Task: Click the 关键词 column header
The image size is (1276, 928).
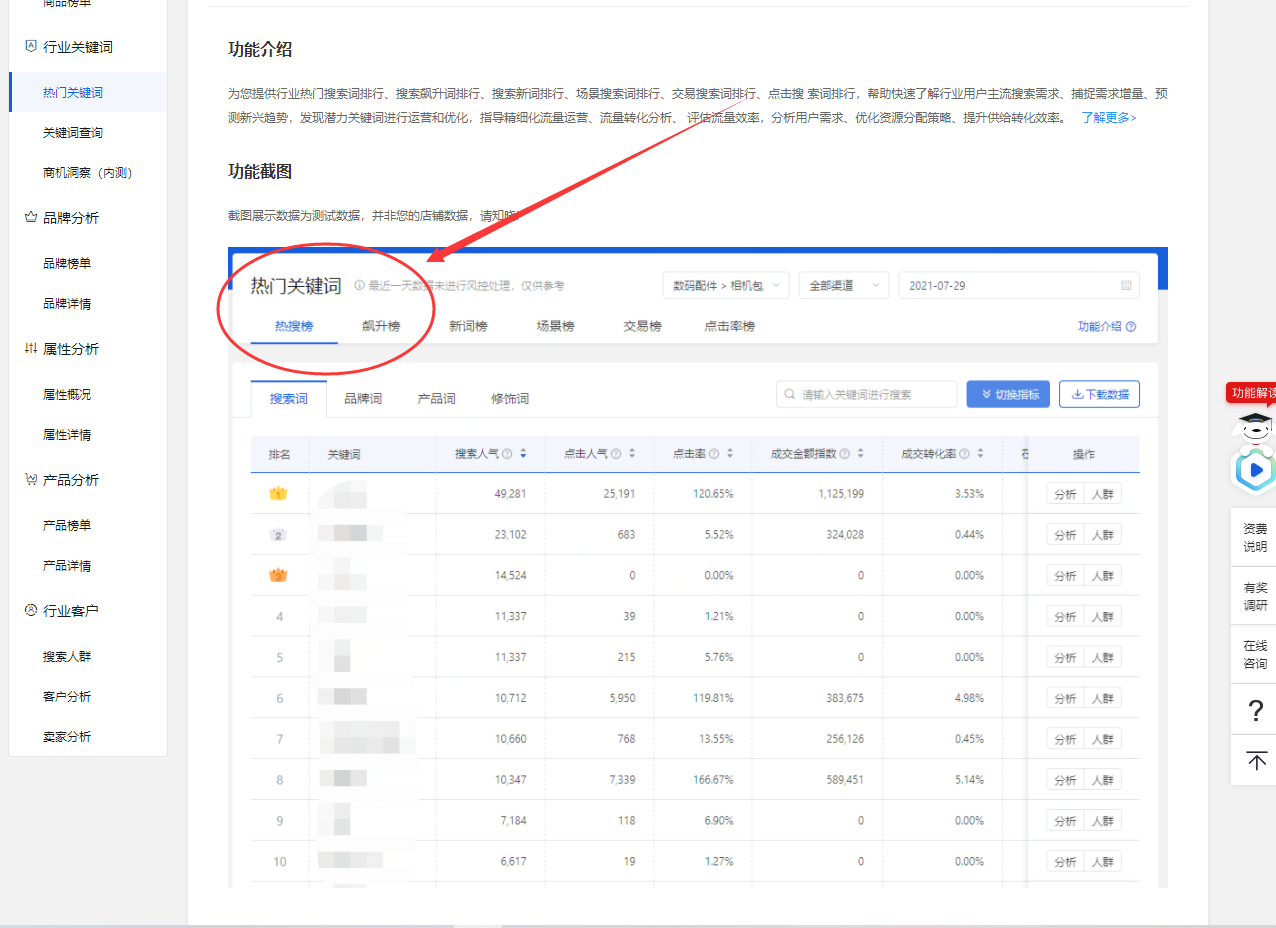Action: point(344,454)
